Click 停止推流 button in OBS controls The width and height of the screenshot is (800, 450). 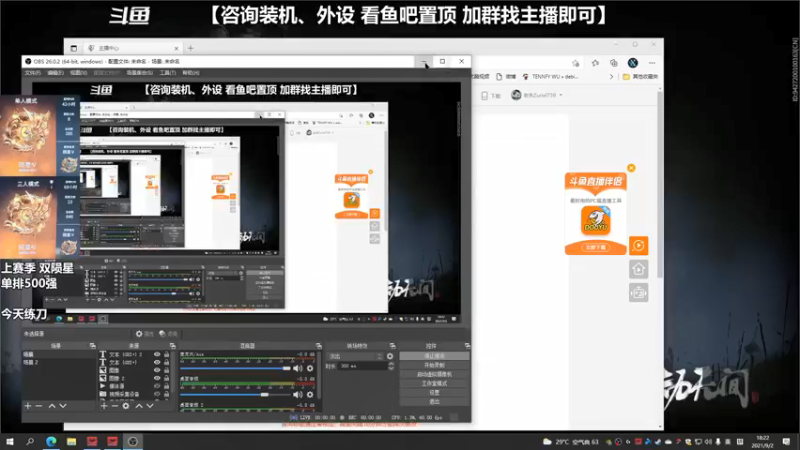point(434,356)
